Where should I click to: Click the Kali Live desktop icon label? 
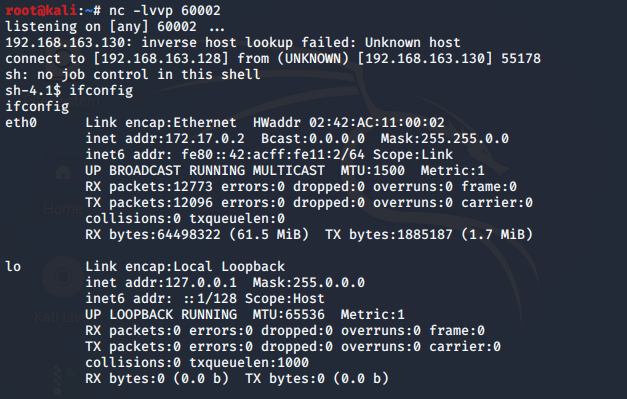point(59,317)
